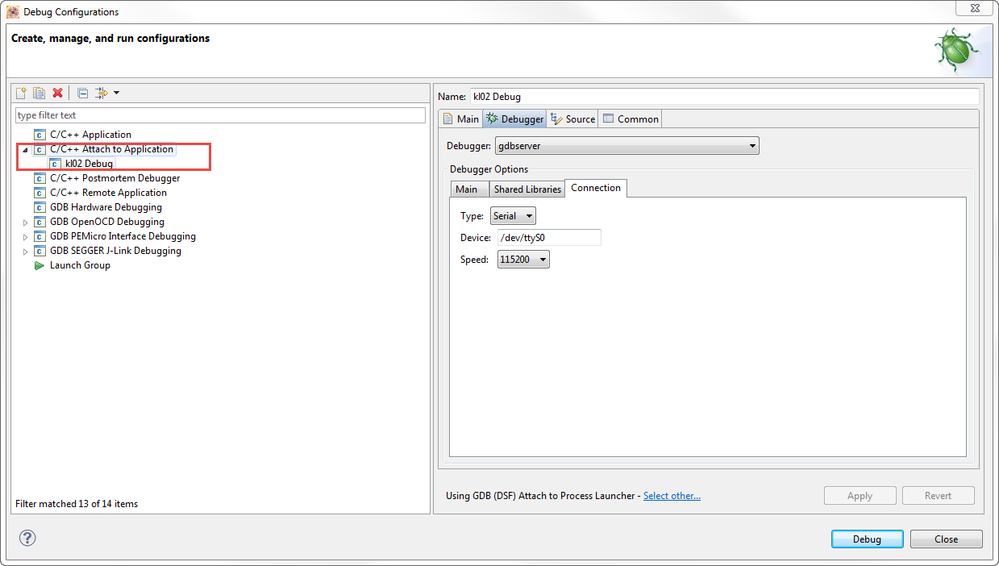The width and height of the screenshot is (999, 566).
Task: Click the Filter launch configurations icon
Action: [x=101, y=93]
